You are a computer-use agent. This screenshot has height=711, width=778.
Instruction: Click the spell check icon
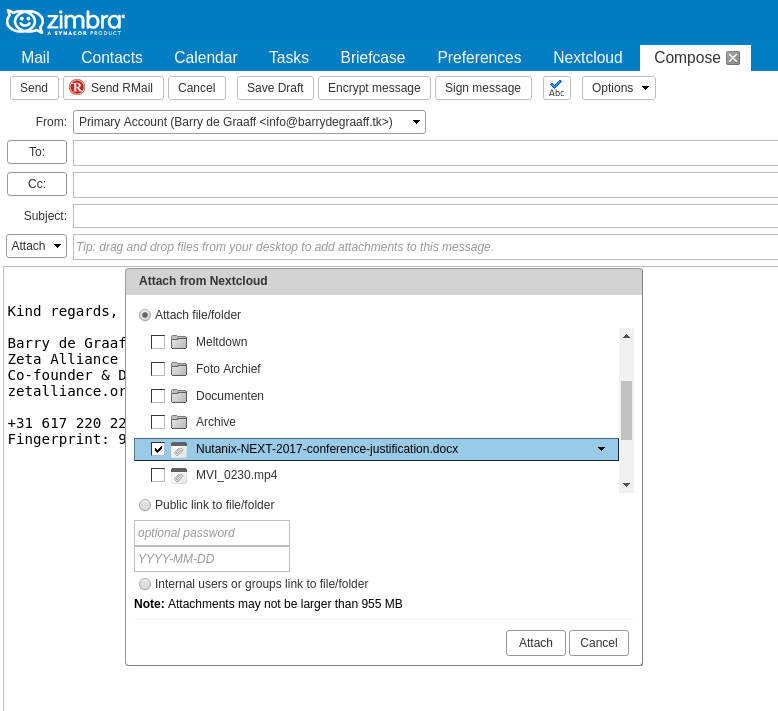pyautogui.click(x=556, y=88)
